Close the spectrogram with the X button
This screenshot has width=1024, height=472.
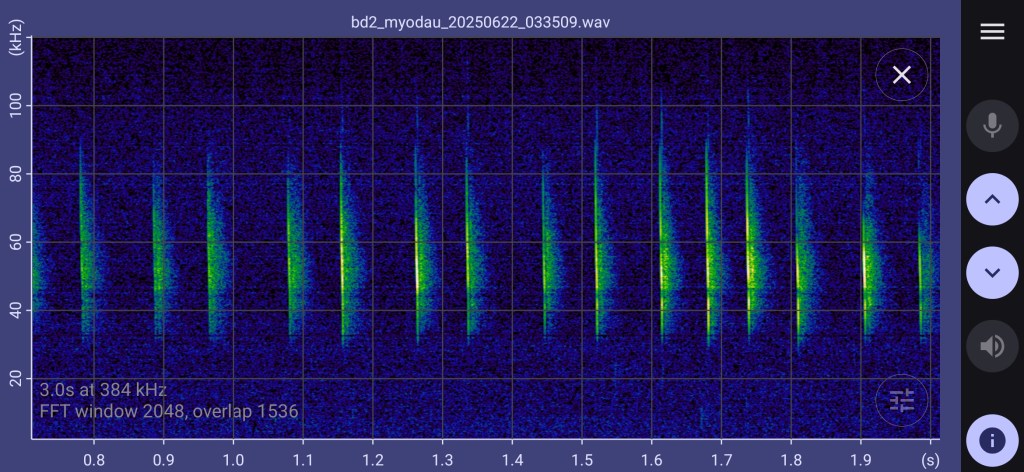click(x=901, y=75)
